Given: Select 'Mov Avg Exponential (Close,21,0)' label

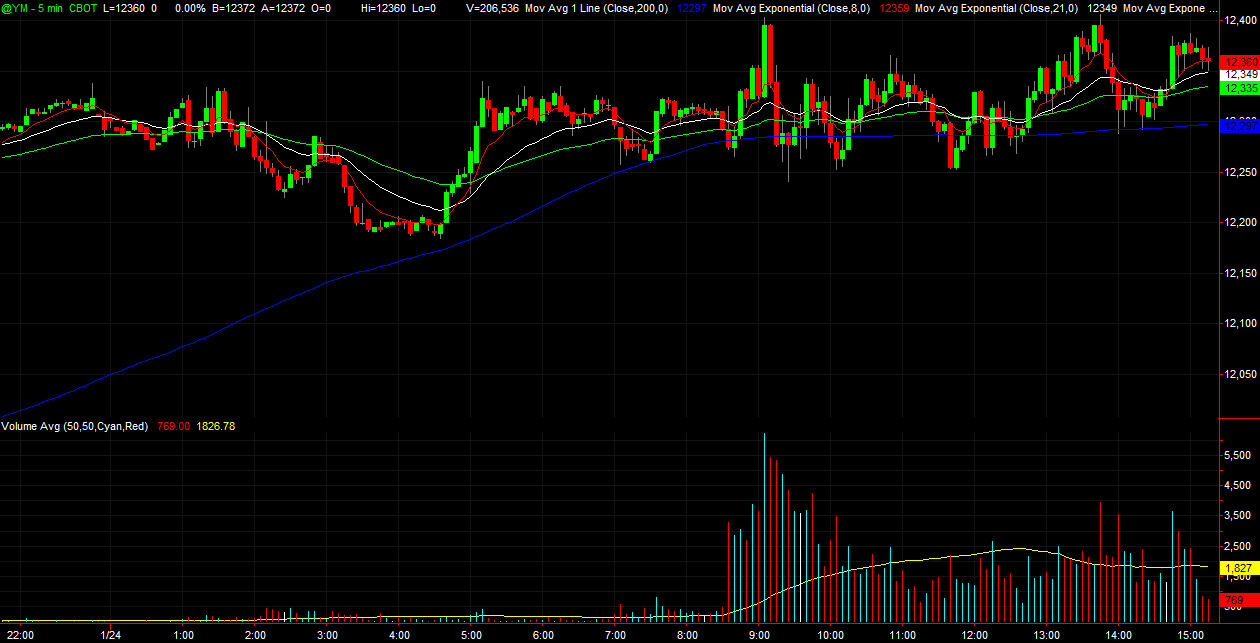Looking at the screenshot, I should (x=997, y=7).
